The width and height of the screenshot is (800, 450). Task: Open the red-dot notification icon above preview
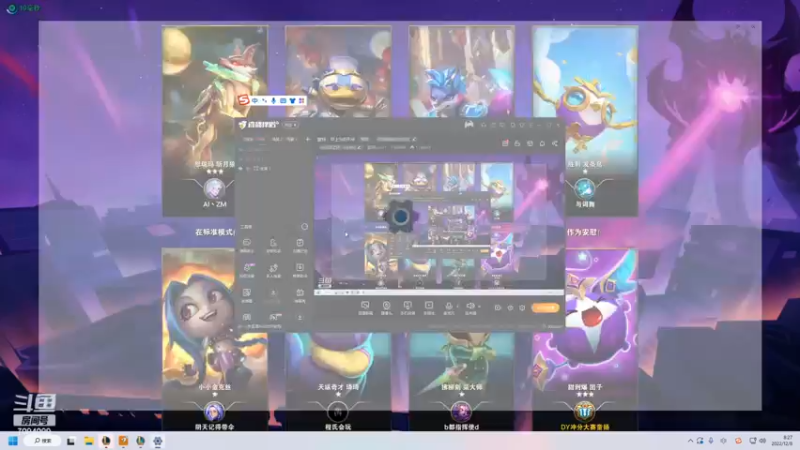tap(505, 143)
